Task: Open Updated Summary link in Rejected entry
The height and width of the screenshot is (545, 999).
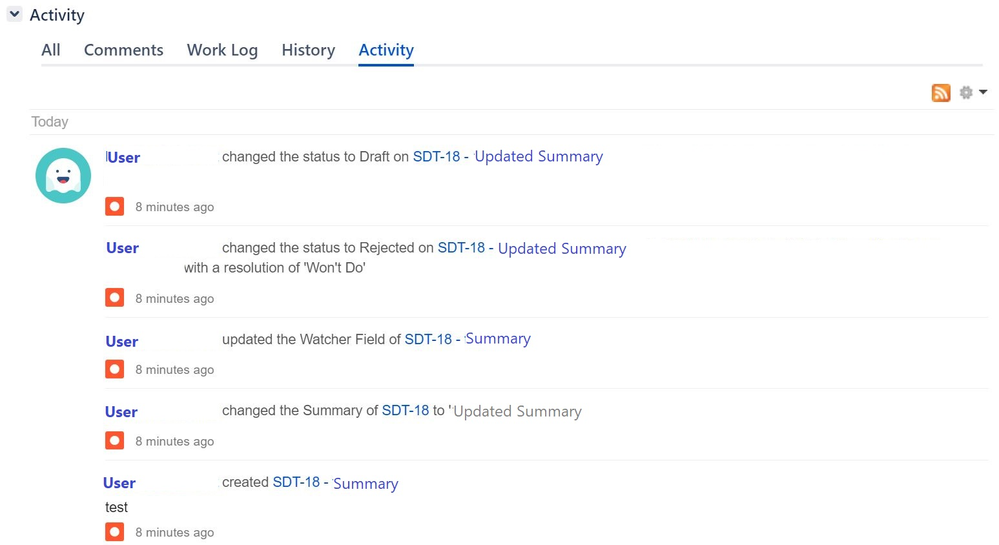Action: 562,248
